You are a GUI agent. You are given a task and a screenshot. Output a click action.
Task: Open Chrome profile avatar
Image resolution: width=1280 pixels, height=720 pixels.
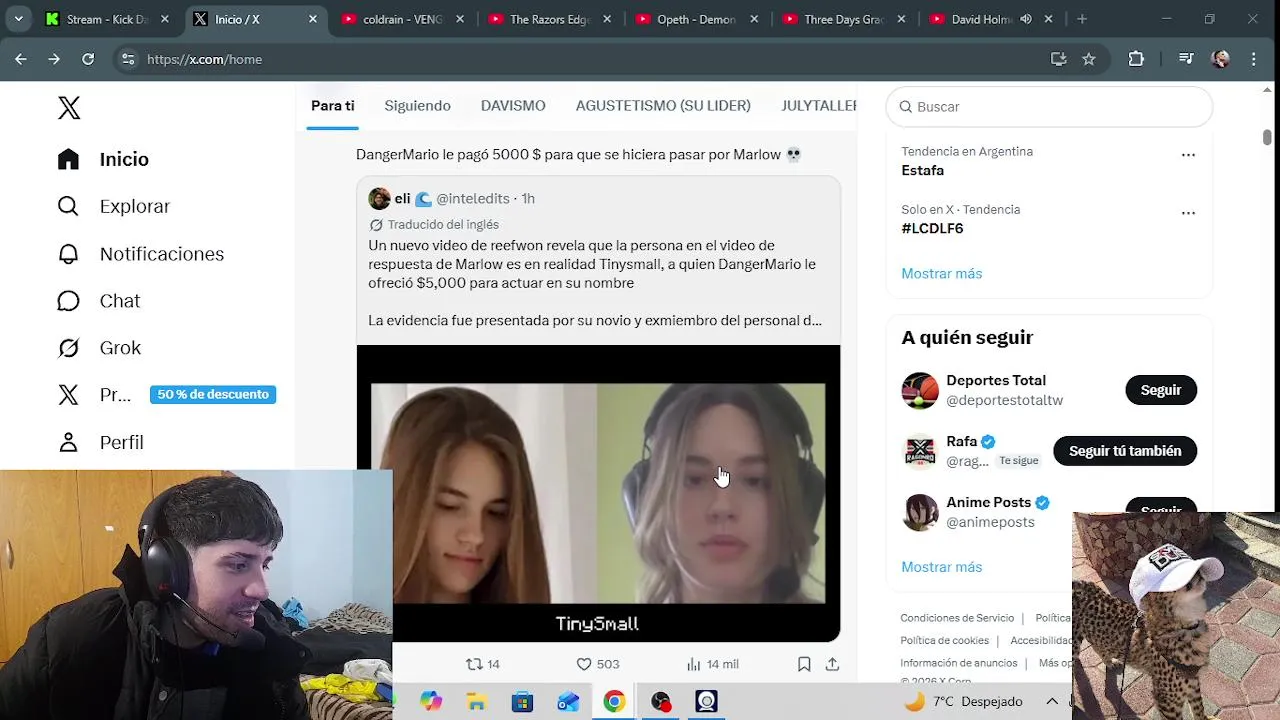click(1220, 59)
